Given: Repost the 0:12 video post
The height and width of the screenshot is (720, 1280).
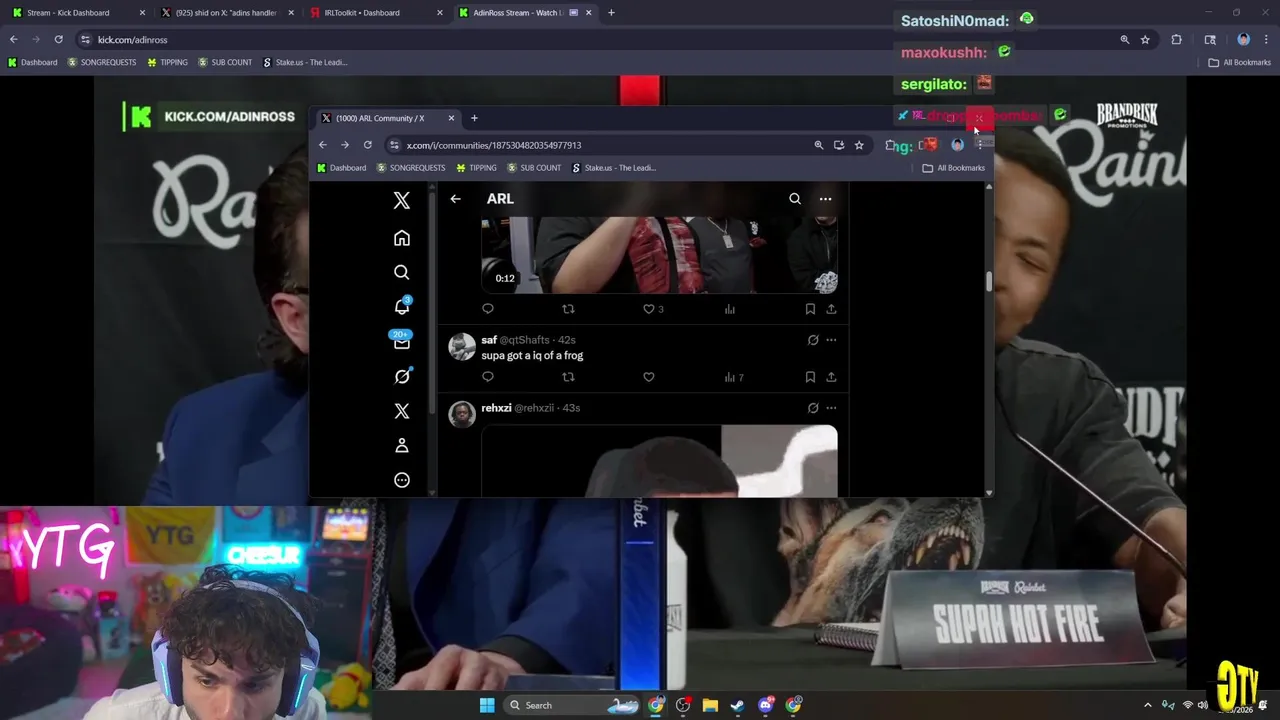Looking at the screenshot, I should pyautogui.click(x=568, y=309).
